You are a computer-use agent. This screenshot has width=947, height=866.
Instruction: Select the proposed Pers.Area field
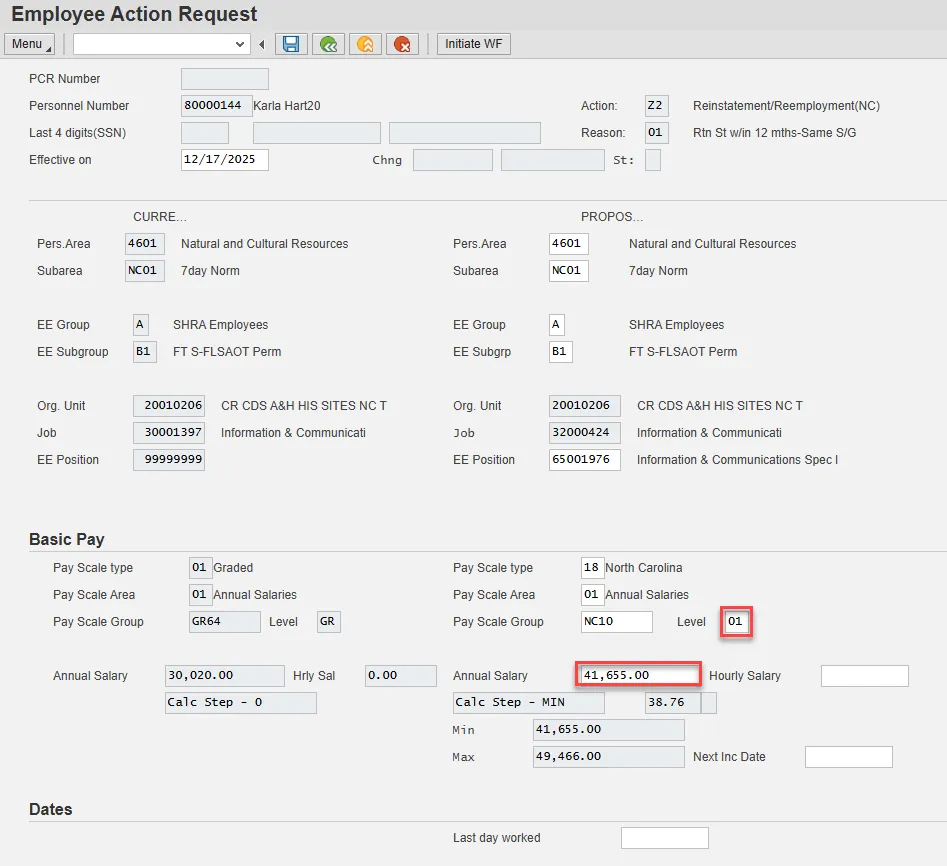pyautogui.click(x=568, y=244)
